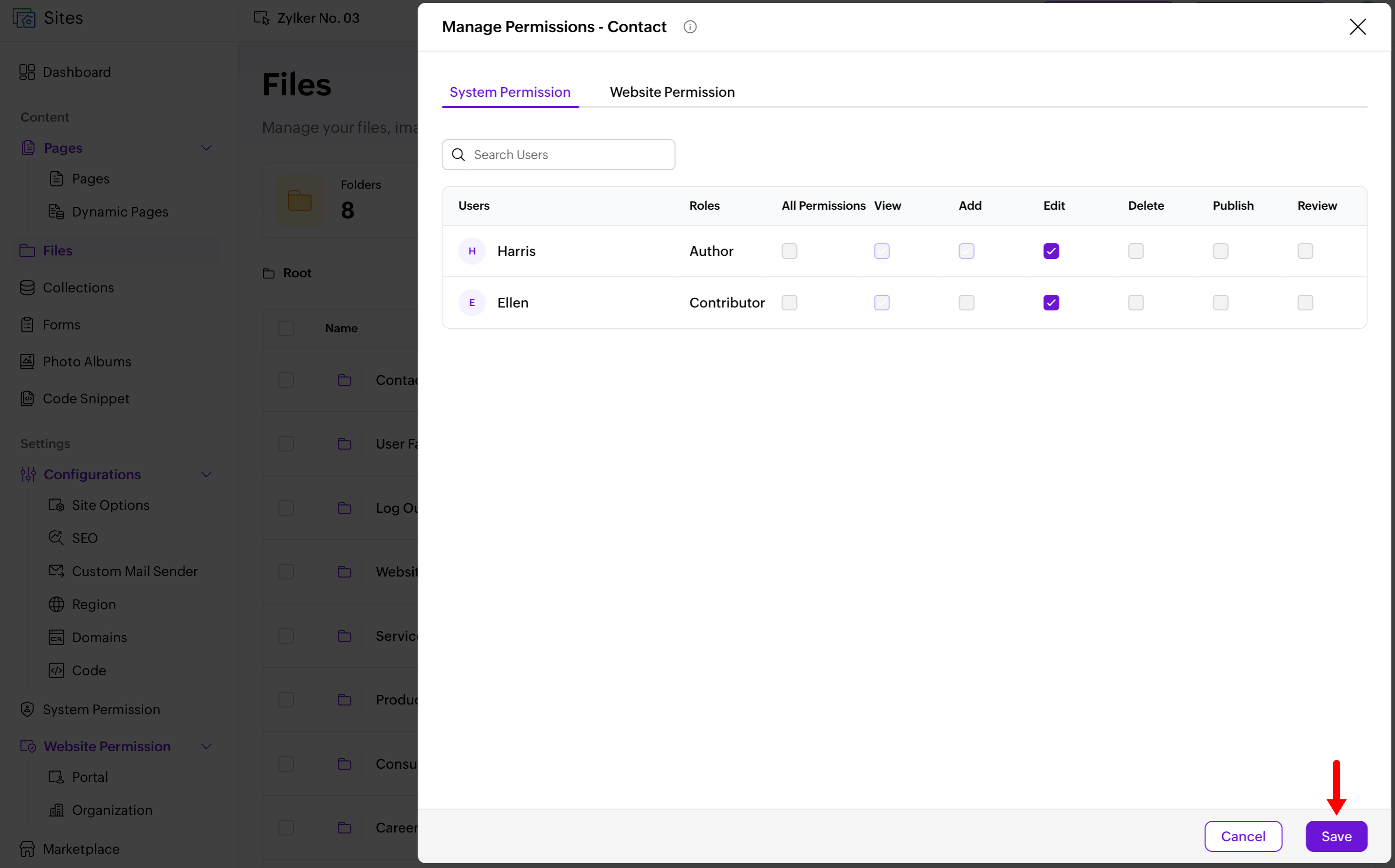This screenshot has width=1395, height=868.
Task: Click the Dashboard icon in sidebar
Action: point(27,72)
